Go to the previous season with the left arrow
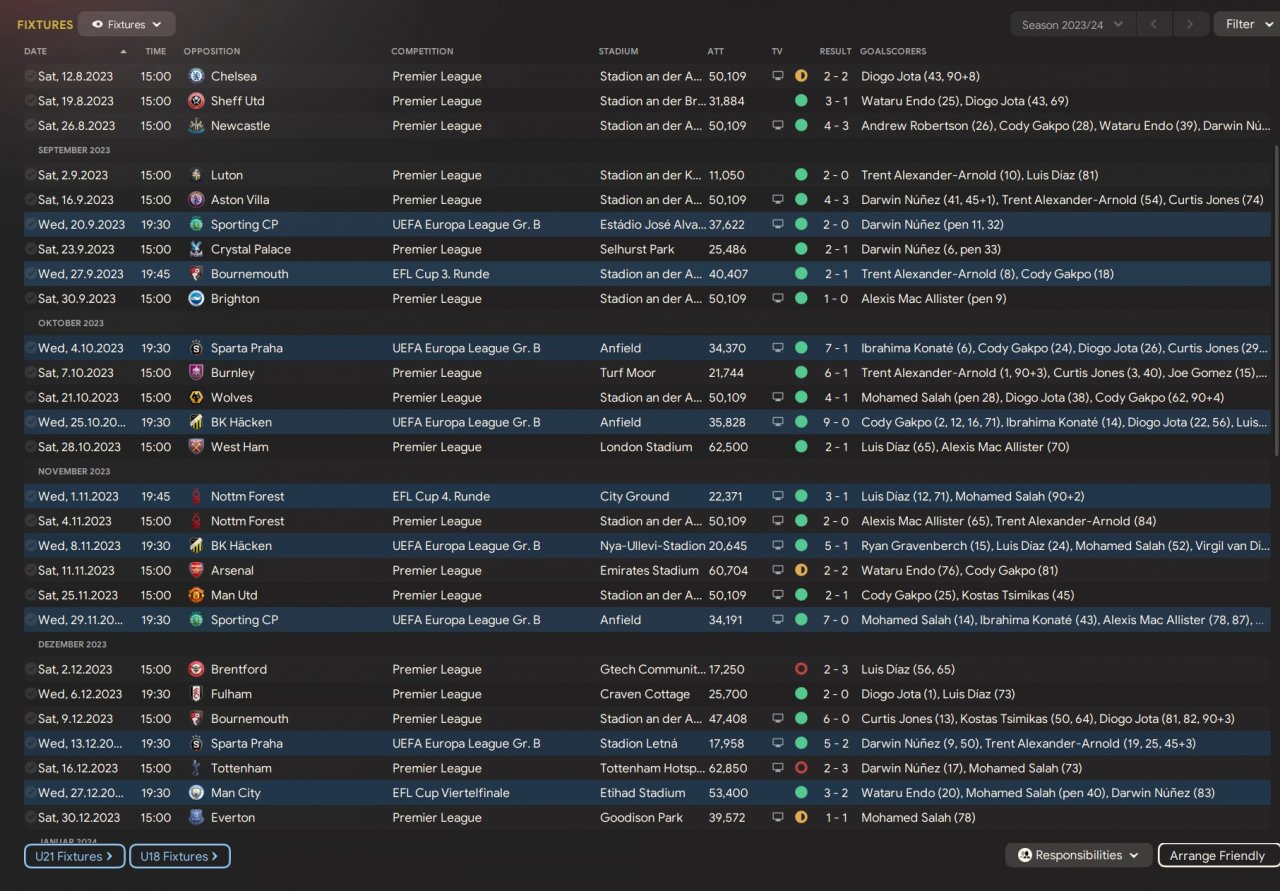1280x891 pixels. [1153, 25]
